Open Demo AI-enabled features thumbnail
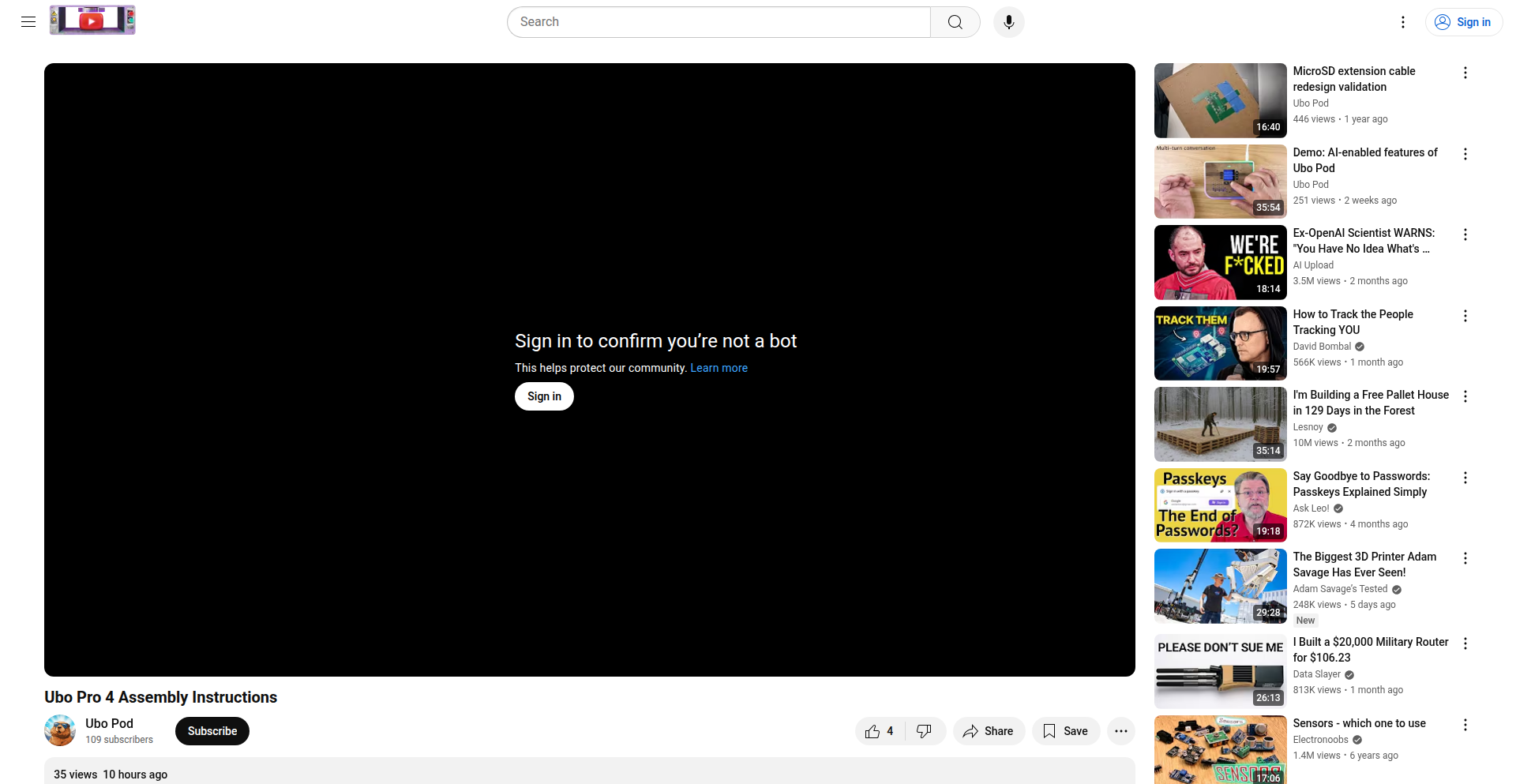Viewport: 1516px width, 784px height. coord(1221,182)
